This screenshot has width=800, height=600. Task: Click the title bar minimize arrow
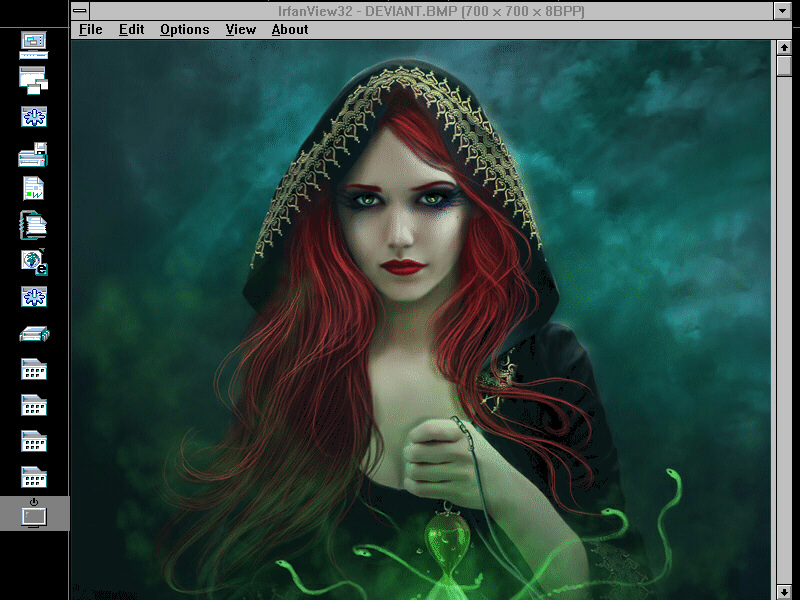783,10
